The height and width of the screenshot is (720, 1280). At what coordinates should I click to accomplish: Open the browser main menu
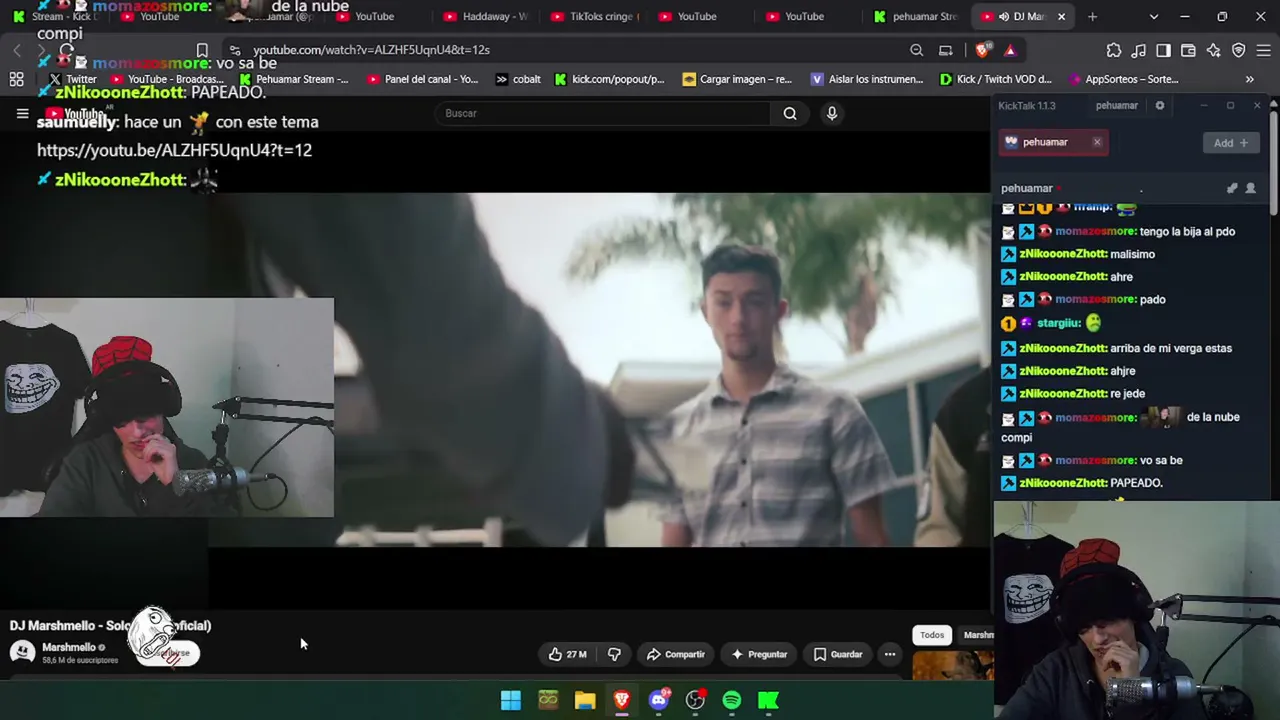1264,50
